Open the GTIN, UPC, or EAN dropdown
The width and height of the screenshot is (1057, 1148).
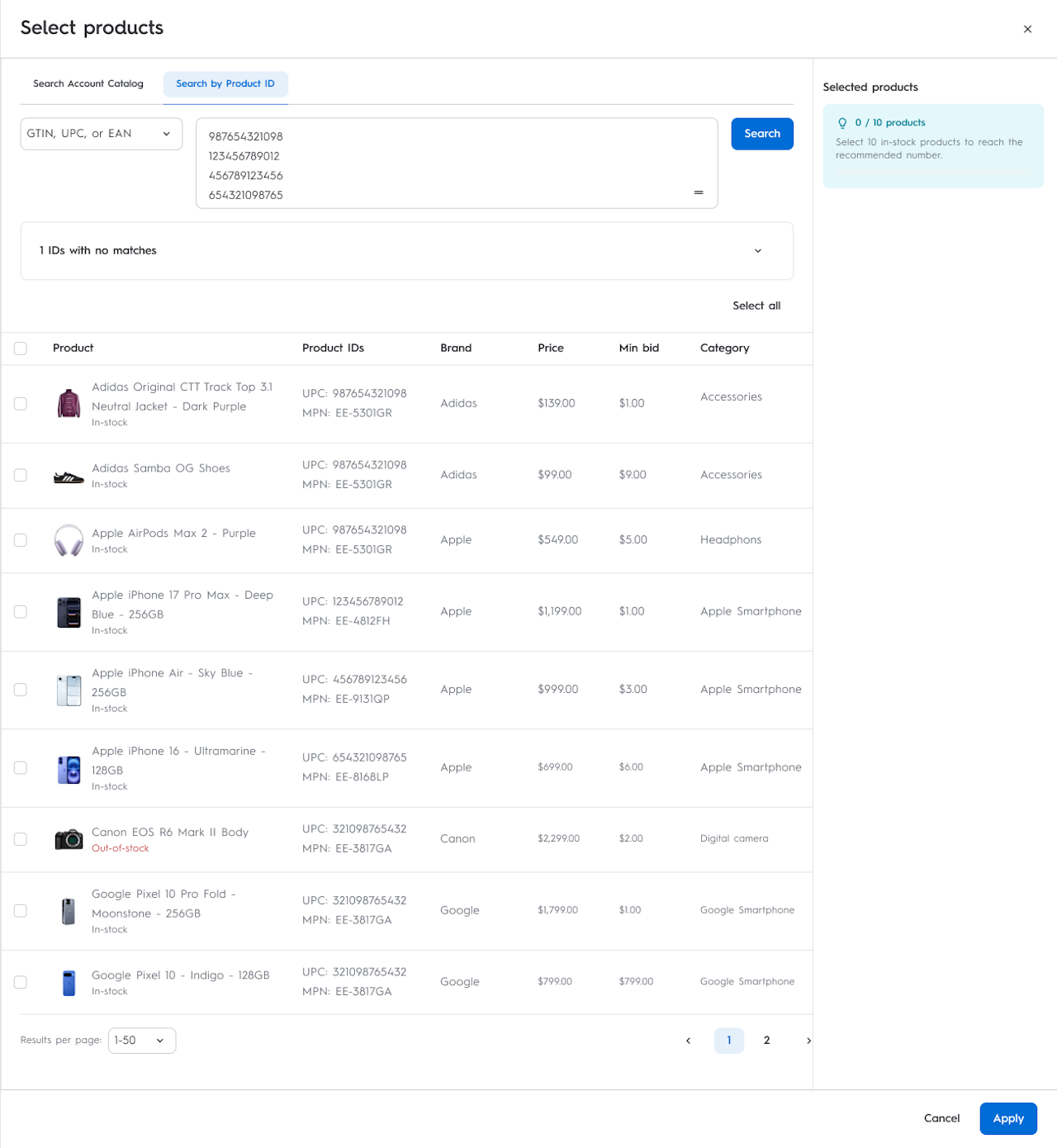[101, 134]
